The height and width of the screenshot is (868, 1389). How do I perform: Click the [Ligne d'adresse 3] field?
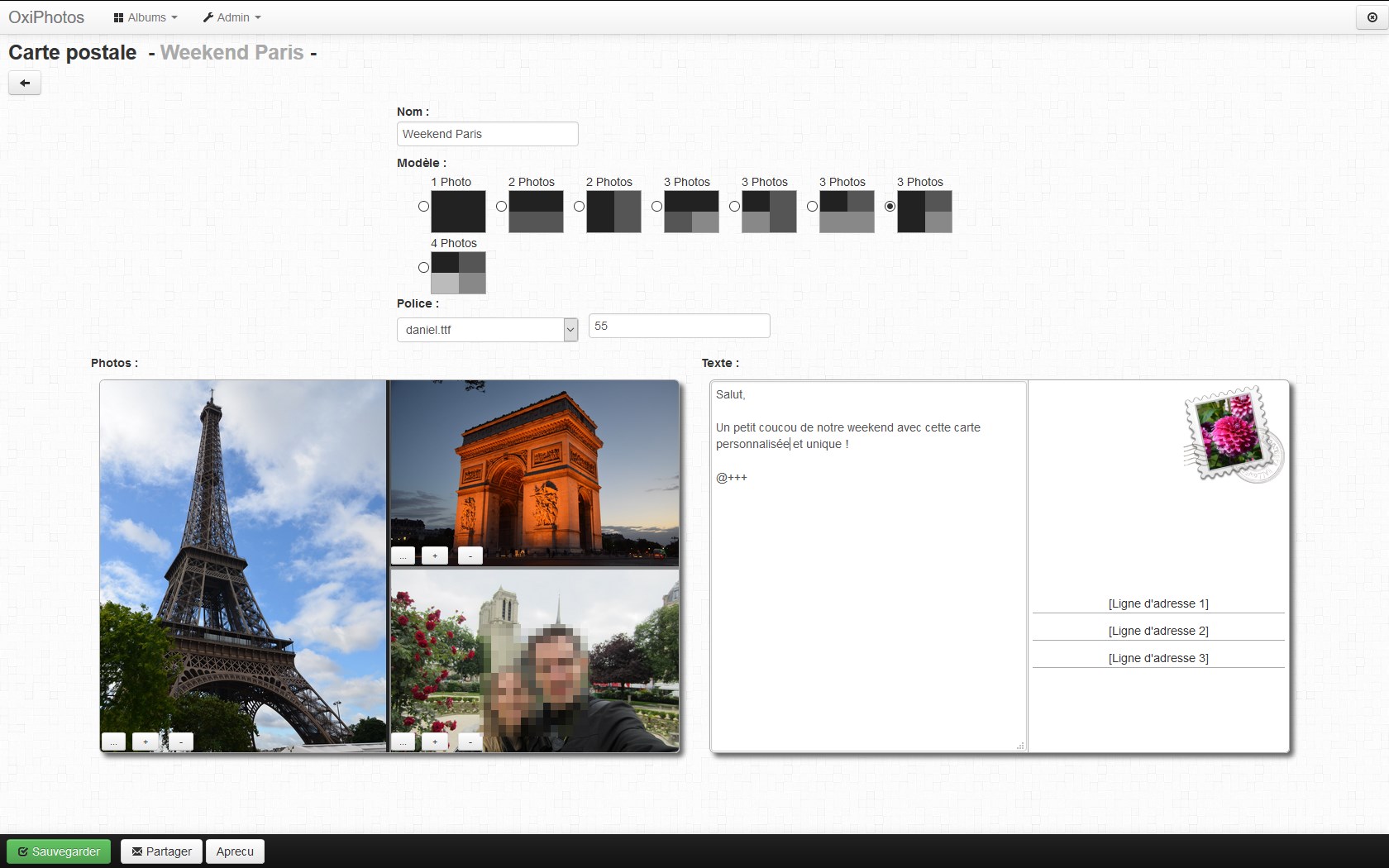pyautogui.click(x=1158, y=658)
